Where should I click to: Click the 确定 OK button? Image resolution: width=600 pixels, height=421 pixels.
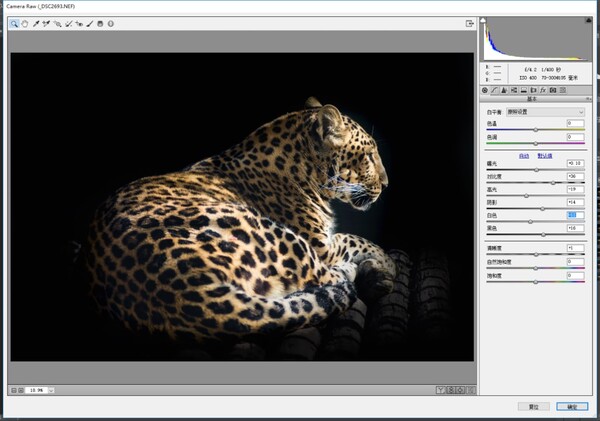572,407
